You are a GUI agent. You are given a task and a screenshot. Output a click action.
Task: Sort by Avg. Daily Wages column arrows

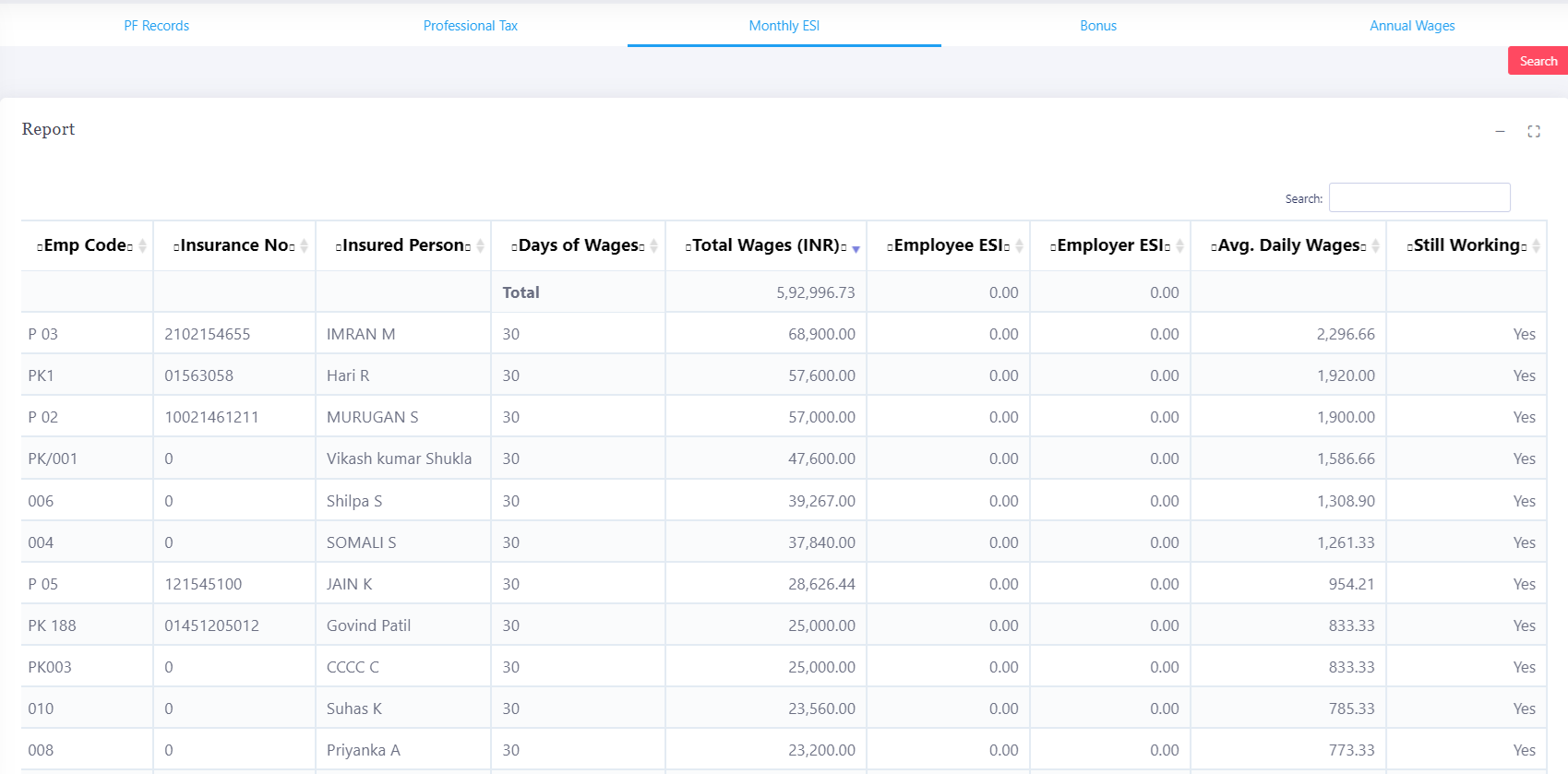(1375, 245)
